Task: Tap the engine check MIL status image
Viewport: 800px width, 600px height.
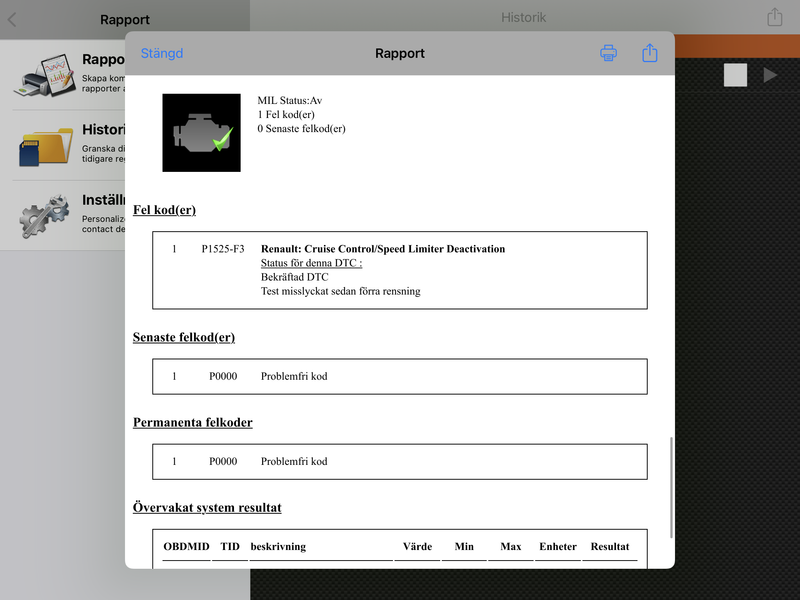Action: point(202,133)
